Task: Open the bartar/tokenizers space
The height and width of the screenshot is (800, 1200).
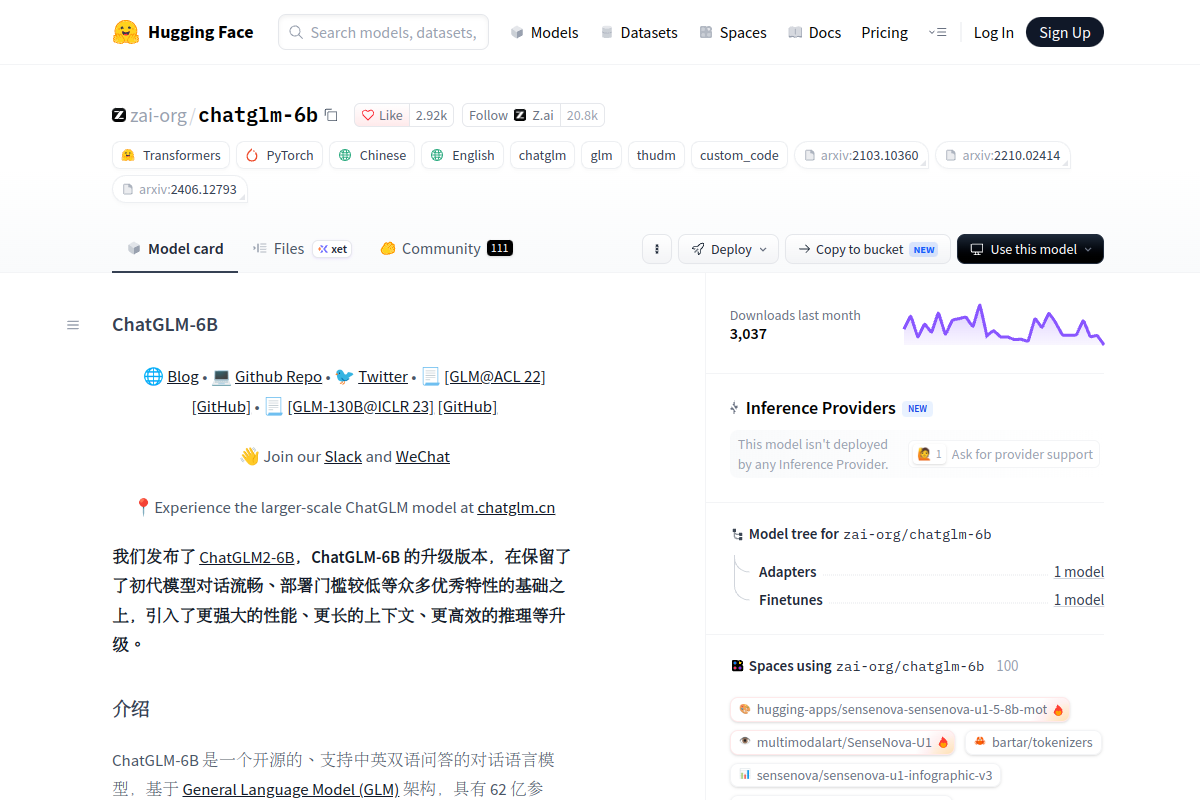Action: pos(1033,742)
